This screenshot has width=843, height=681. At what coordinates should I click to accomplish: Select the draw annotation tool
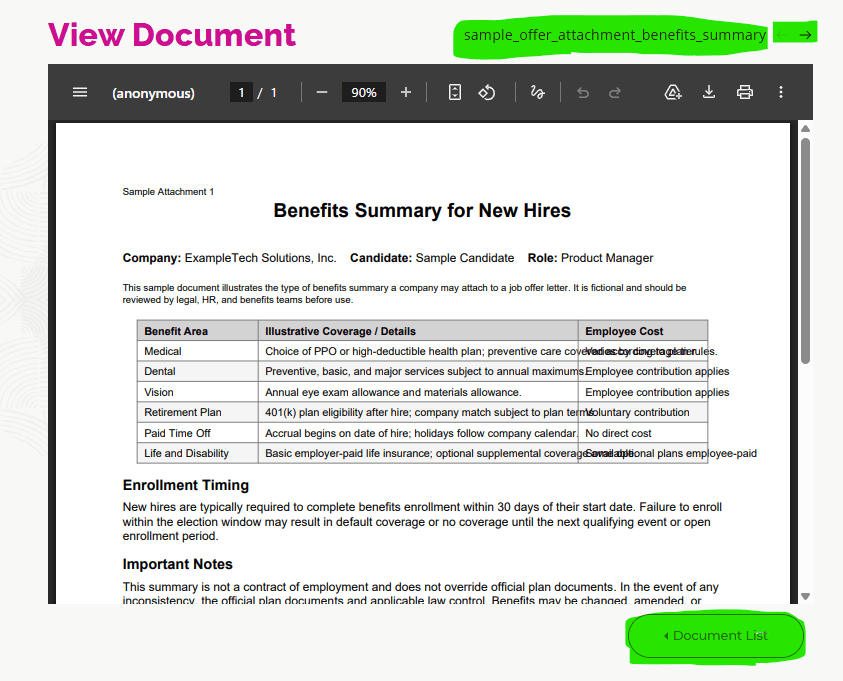(x=538, y=92)
